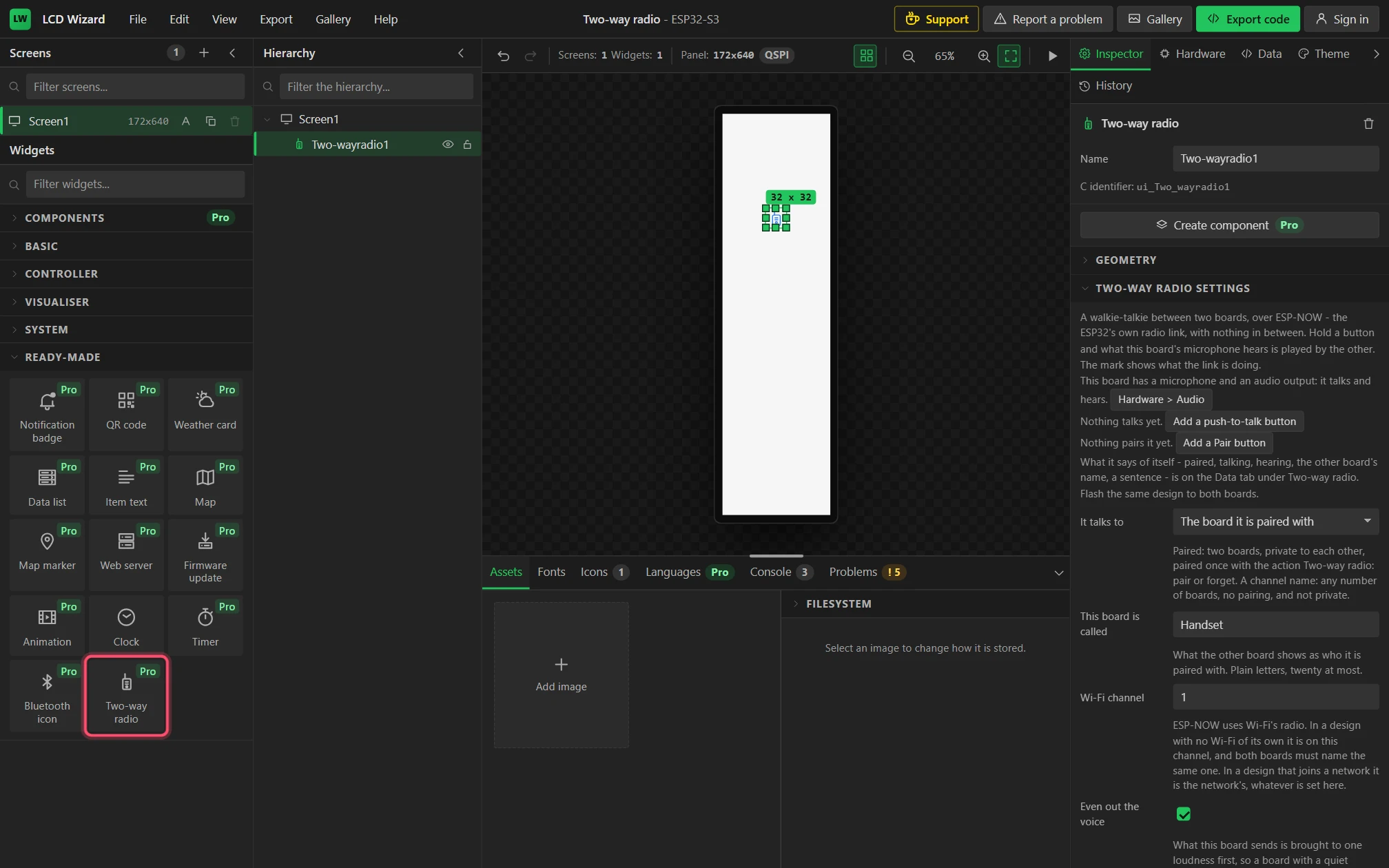Zoom in the canvas

tap(984, 56)
